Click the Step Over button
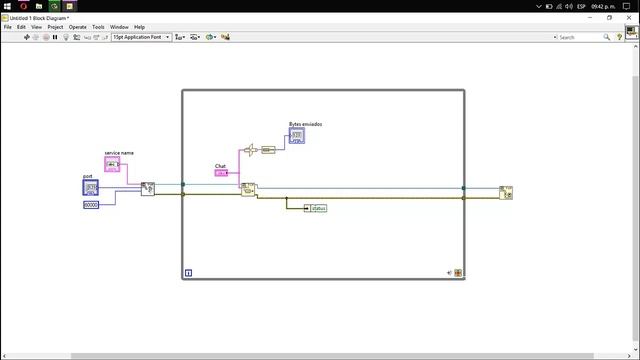640x360 pixels. pos(96,37)
